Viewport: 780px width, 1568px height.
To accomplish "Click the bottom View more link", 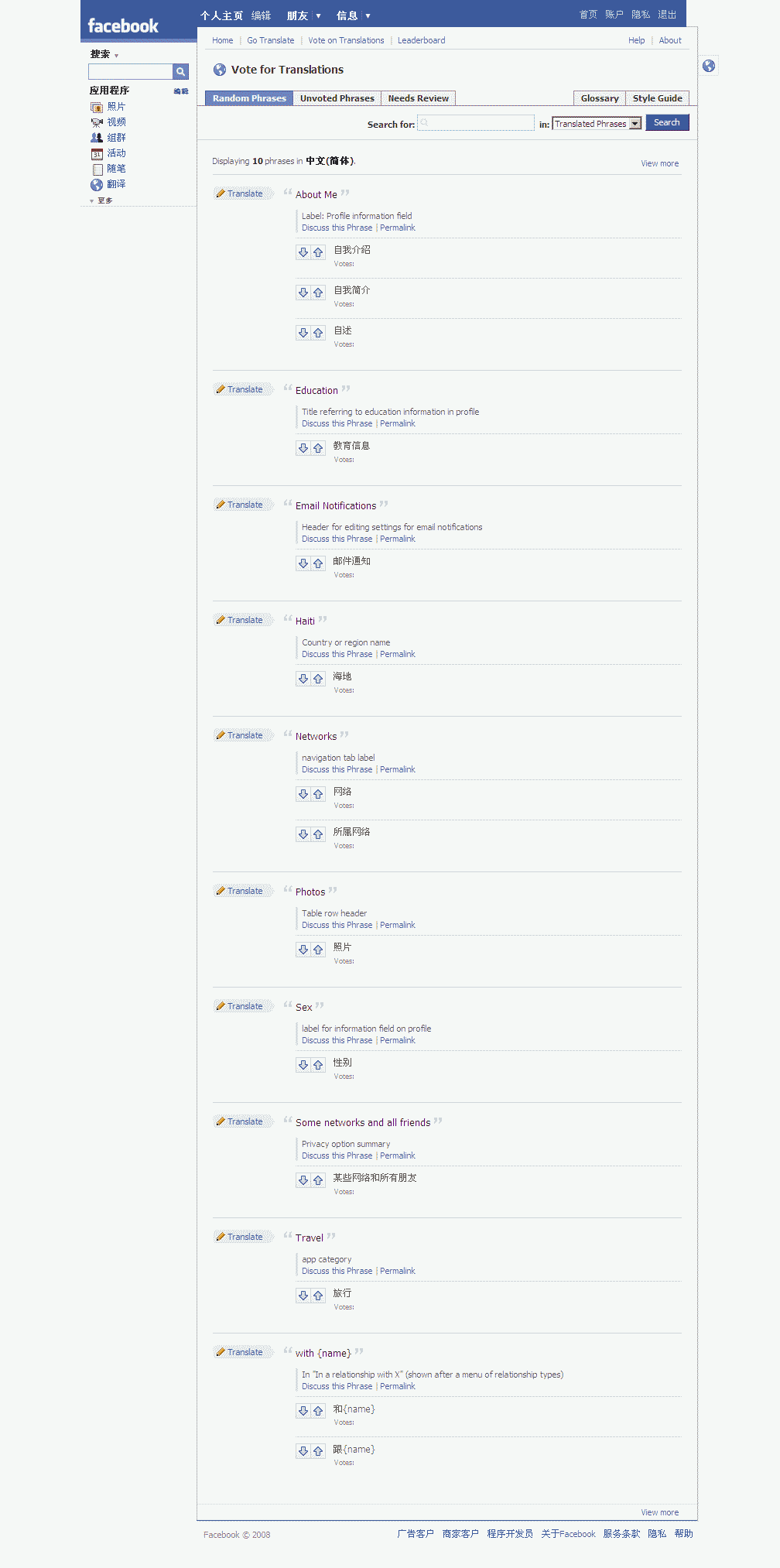I will pyautogui.click(x=659, y=1512).
